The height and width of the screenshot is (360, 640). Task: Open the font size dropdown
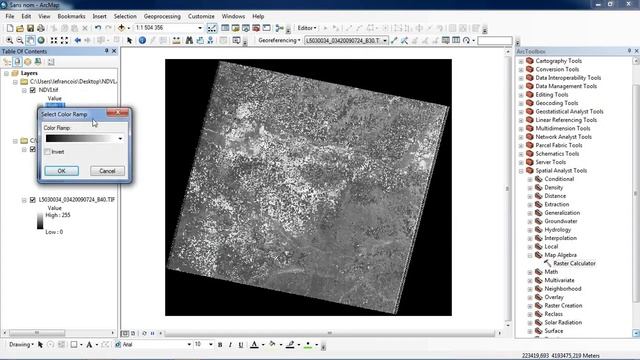tap(211, 344)
